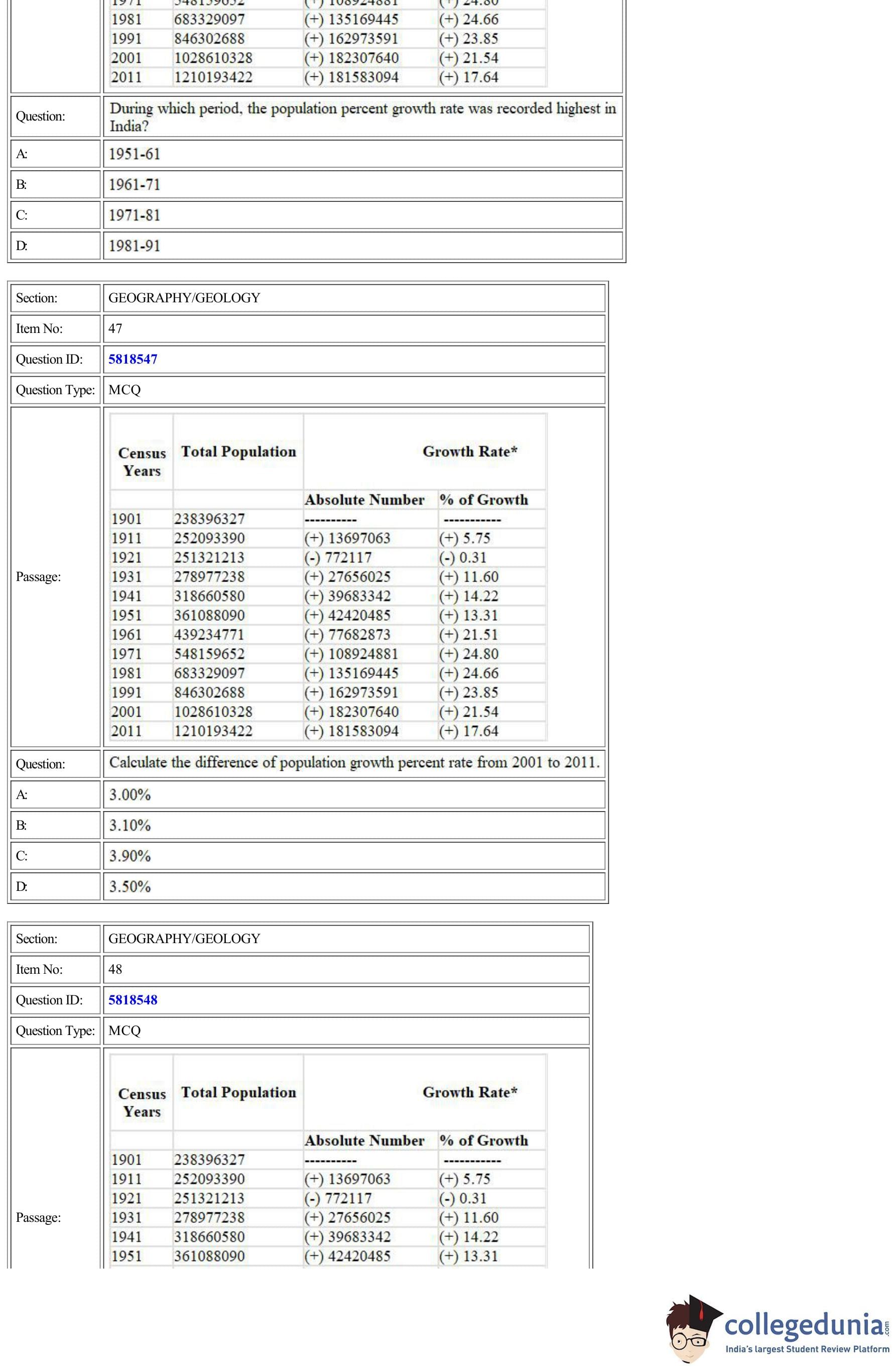The height and width of the screenshot is (1369, 896).
Task: Select answer option 3.10%
Action: [x=130, y=825]
